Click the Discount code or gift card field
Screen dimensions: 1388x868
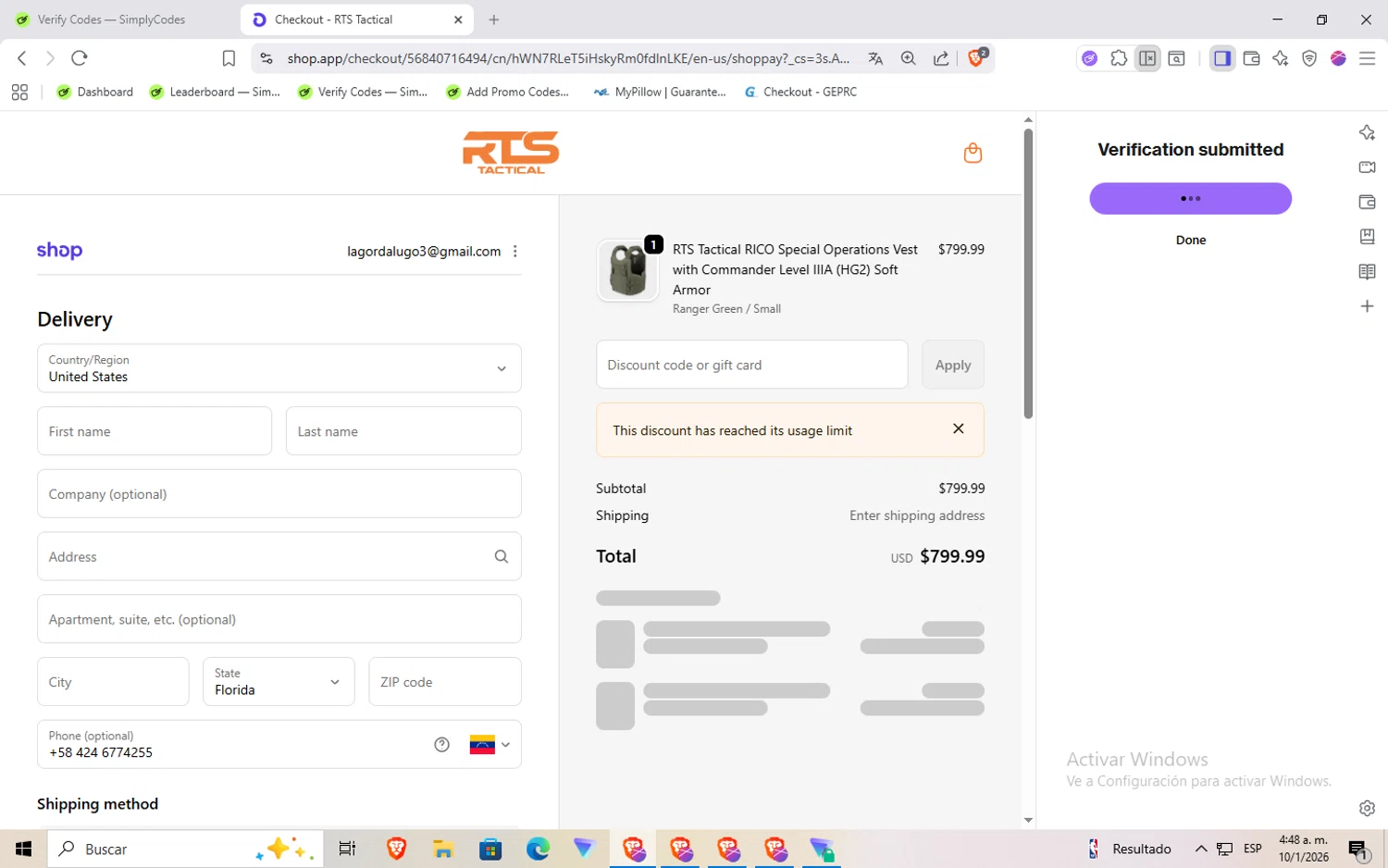pos(752,365)
